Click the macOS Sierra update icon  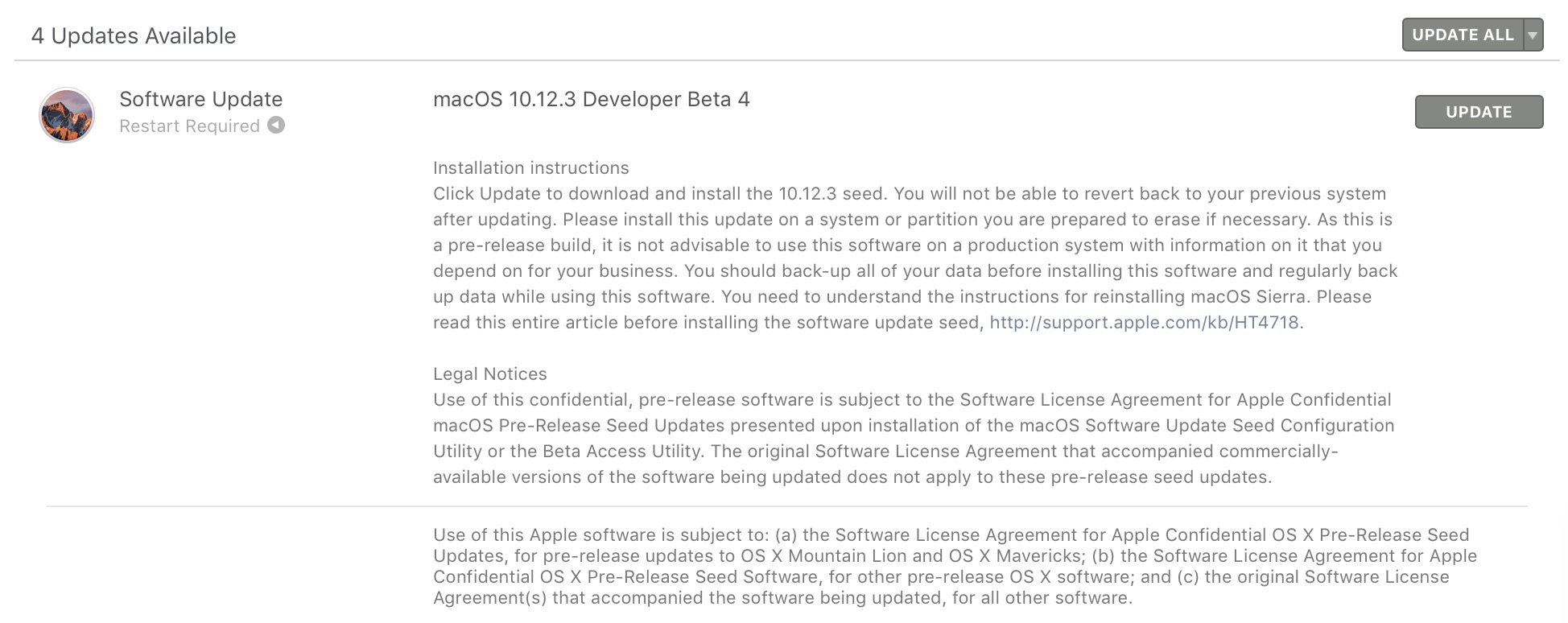click(67, 114)
